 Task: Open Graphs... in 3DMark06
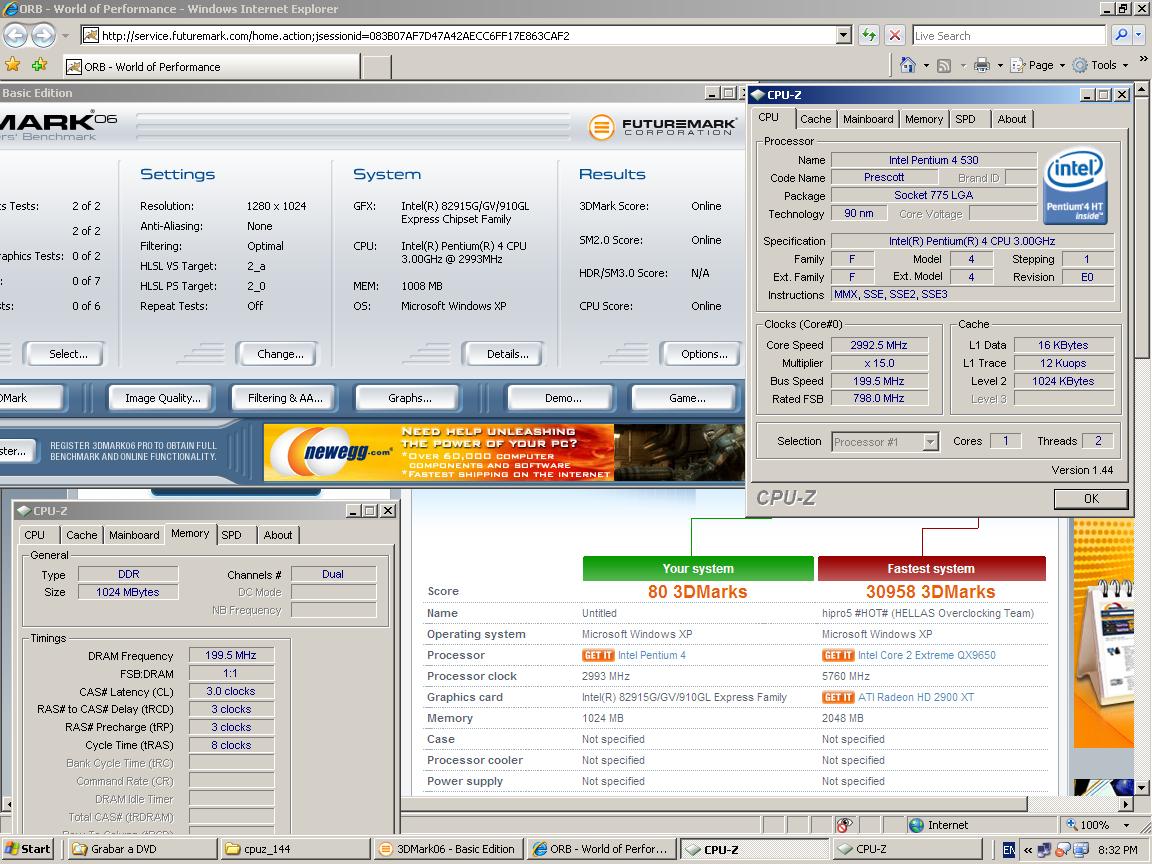coord(408,397)
